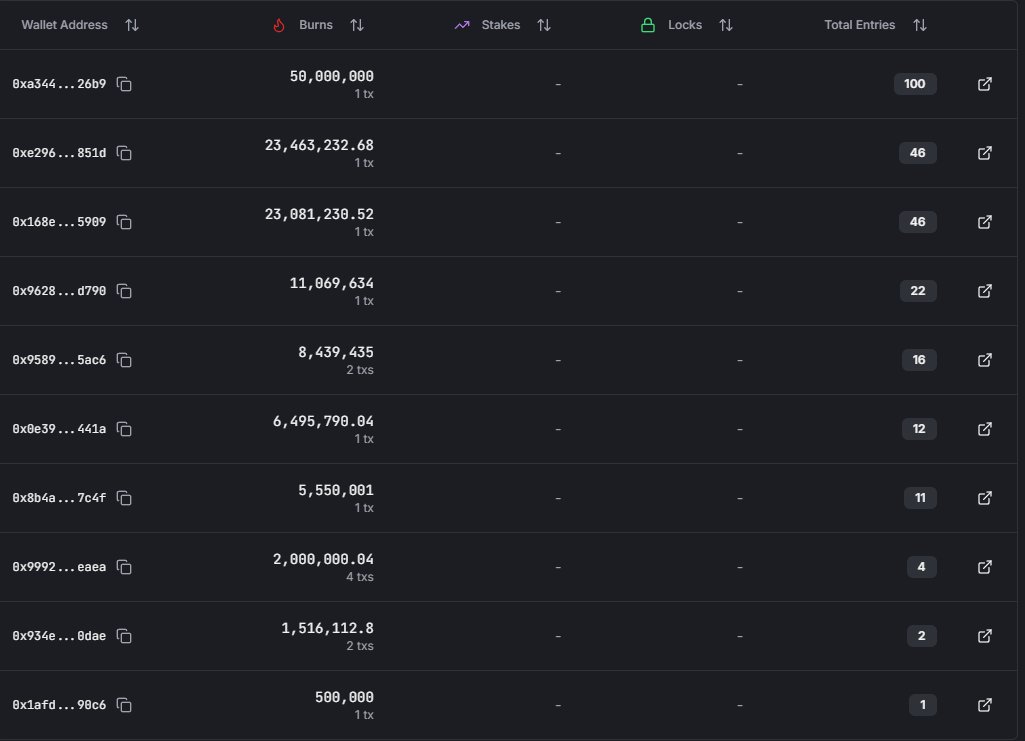Image resolution: width=1025 pixels, height=741 pixels.
Task: Select address text 0x934e...0dae
Action: tap(59, 636)
